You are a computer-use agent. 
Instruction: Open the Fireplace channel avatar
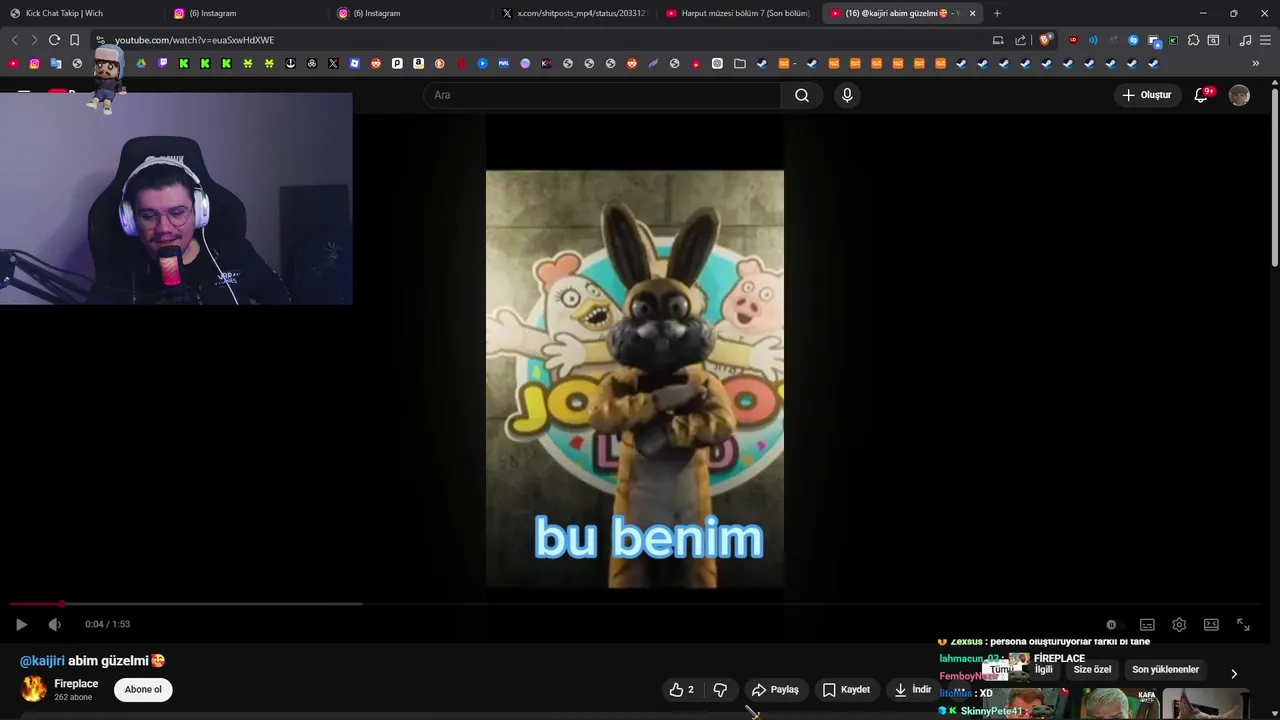[34, 689]
